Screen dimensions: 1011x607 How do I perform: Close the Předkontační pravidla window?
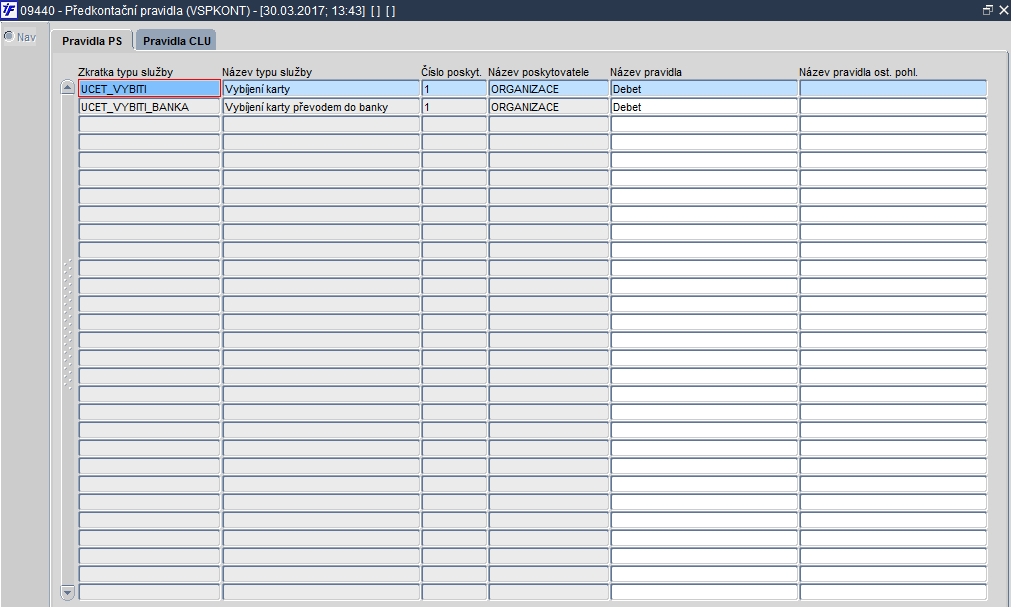[1003, 10]
